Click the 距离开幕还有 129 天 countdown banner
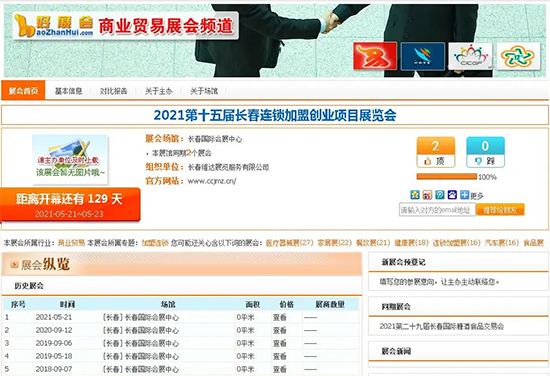 pos(70,205)
